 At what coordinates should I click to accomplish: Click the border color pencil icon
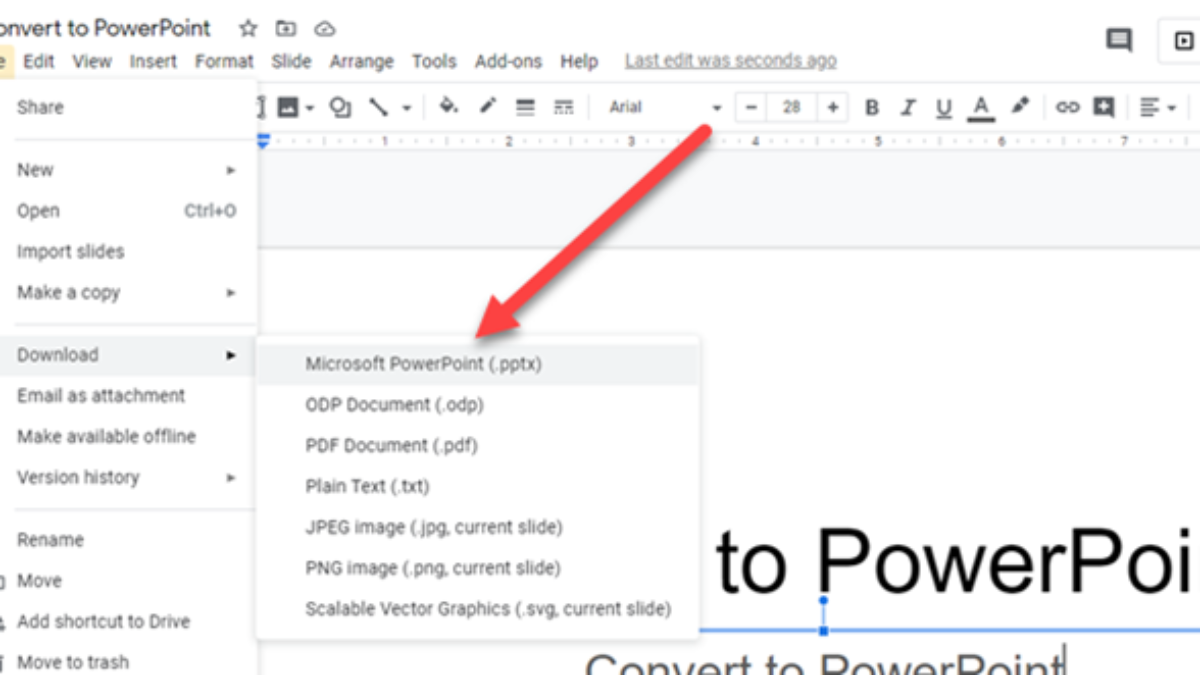pos(488,106)
